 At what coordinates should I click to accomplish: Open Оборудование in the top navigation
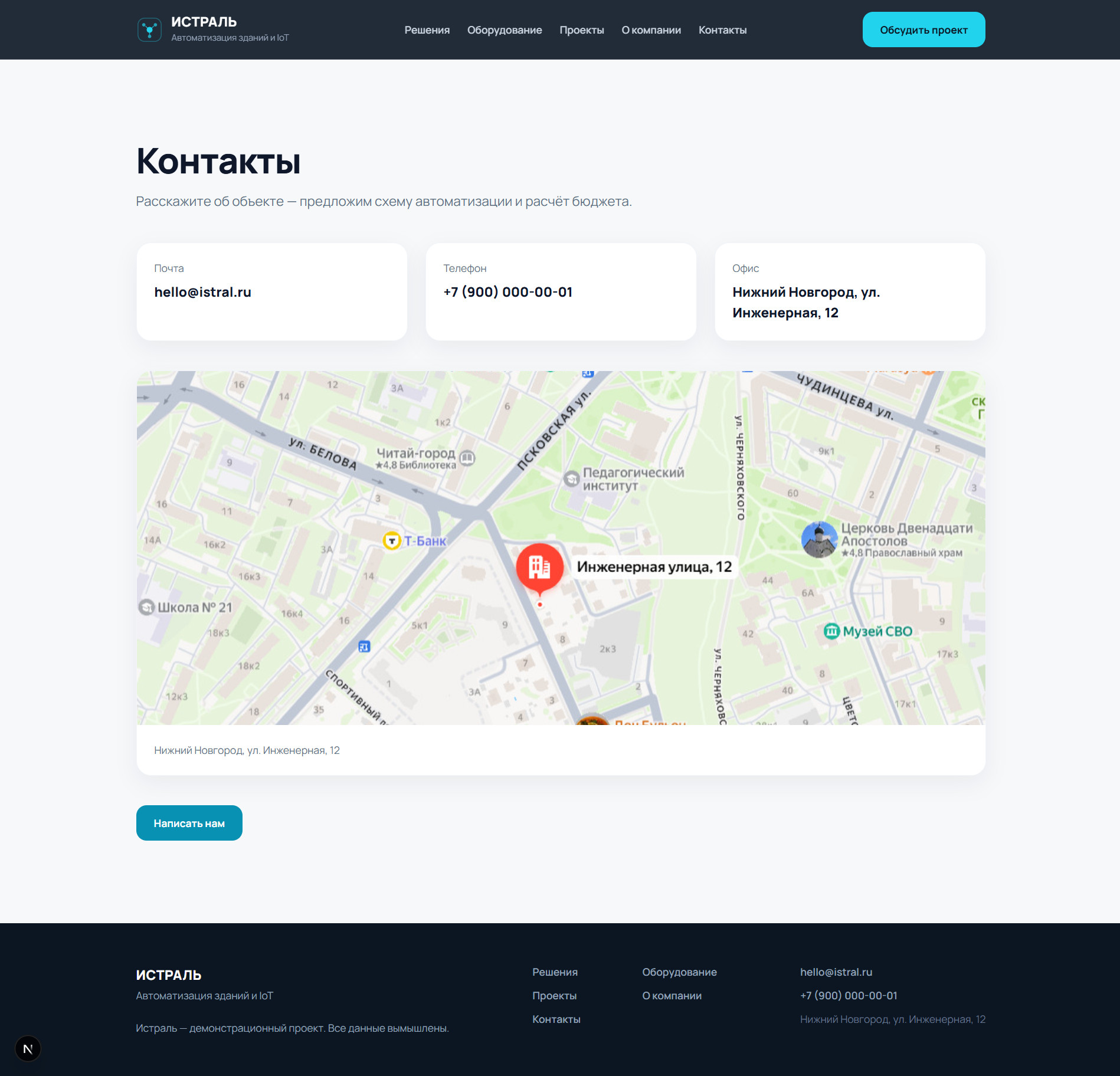coord(505,30)
